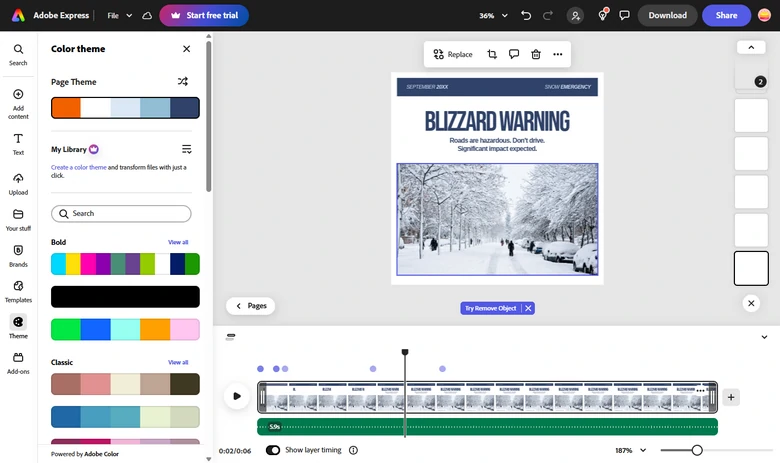Select the orange Page Theme swatch

click(66, 108)
